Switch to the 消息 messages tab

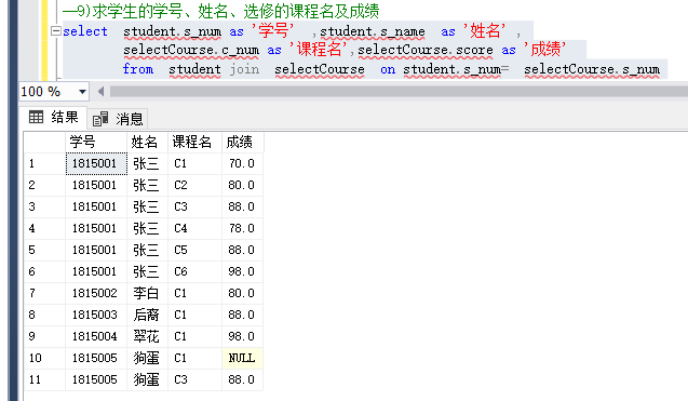coord(118,118)
